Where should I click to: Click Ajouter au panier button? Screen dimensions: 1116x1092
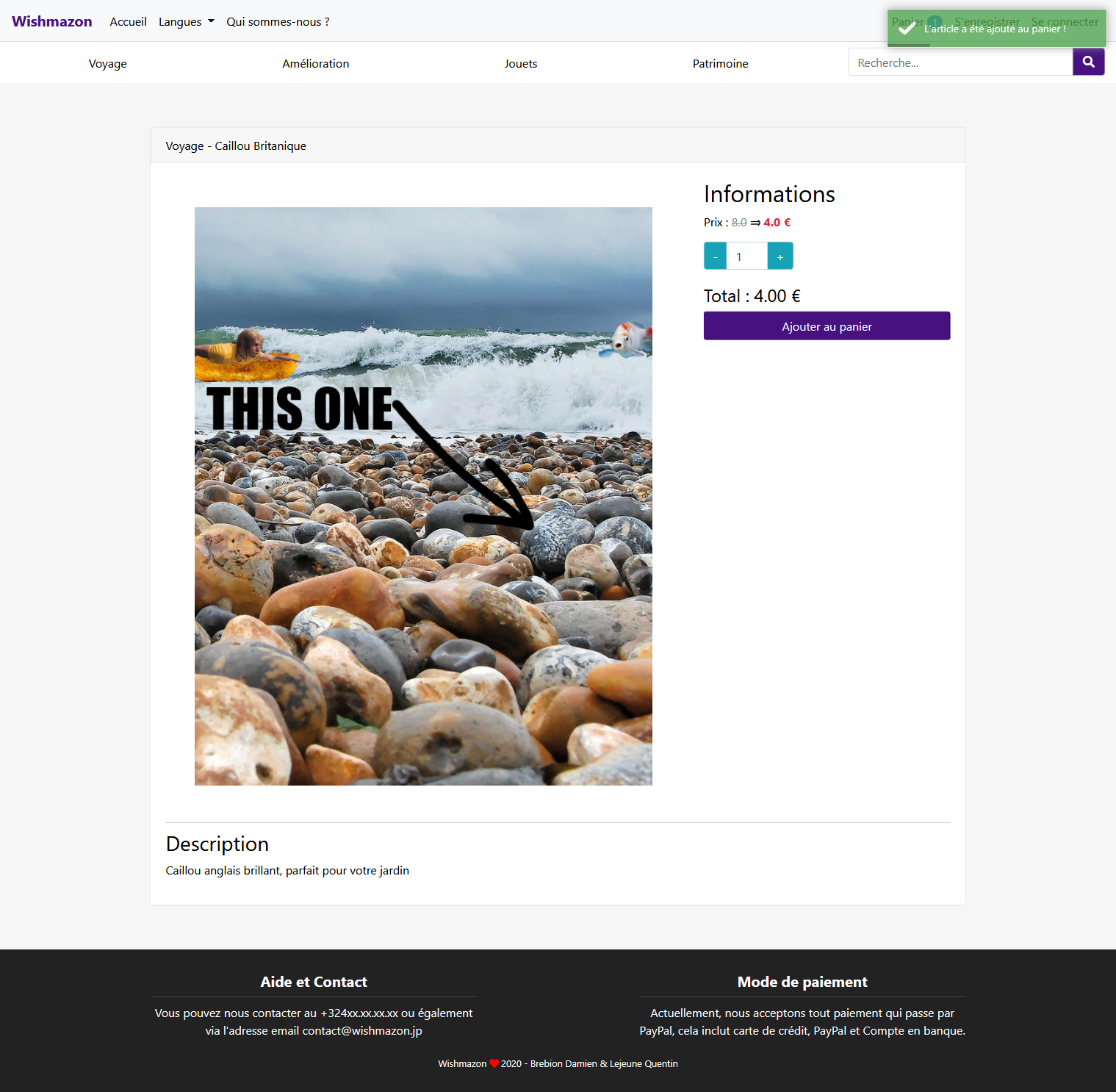(827, 326)
